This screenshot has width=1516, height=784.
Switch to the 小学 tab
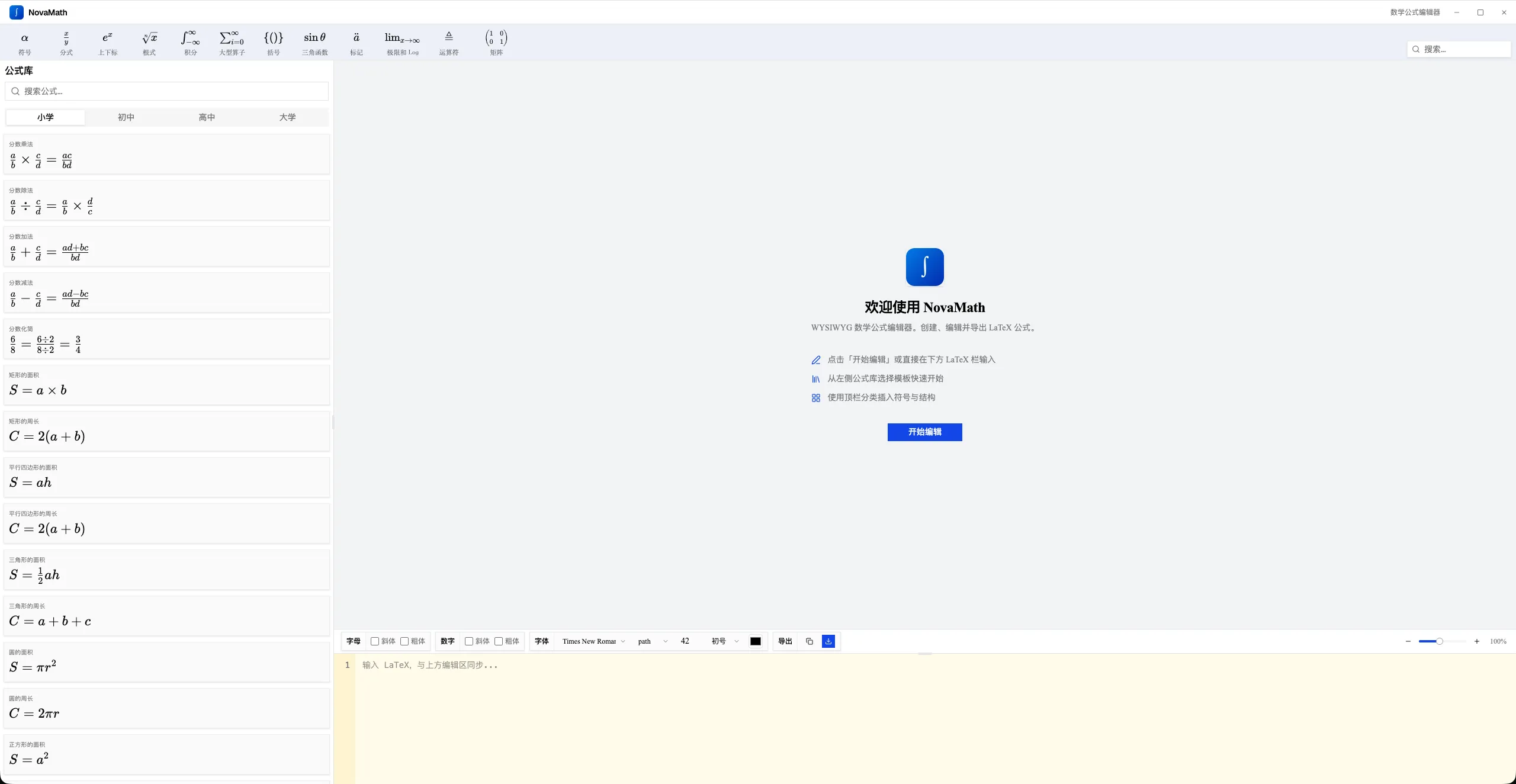(x=46, y=117)
